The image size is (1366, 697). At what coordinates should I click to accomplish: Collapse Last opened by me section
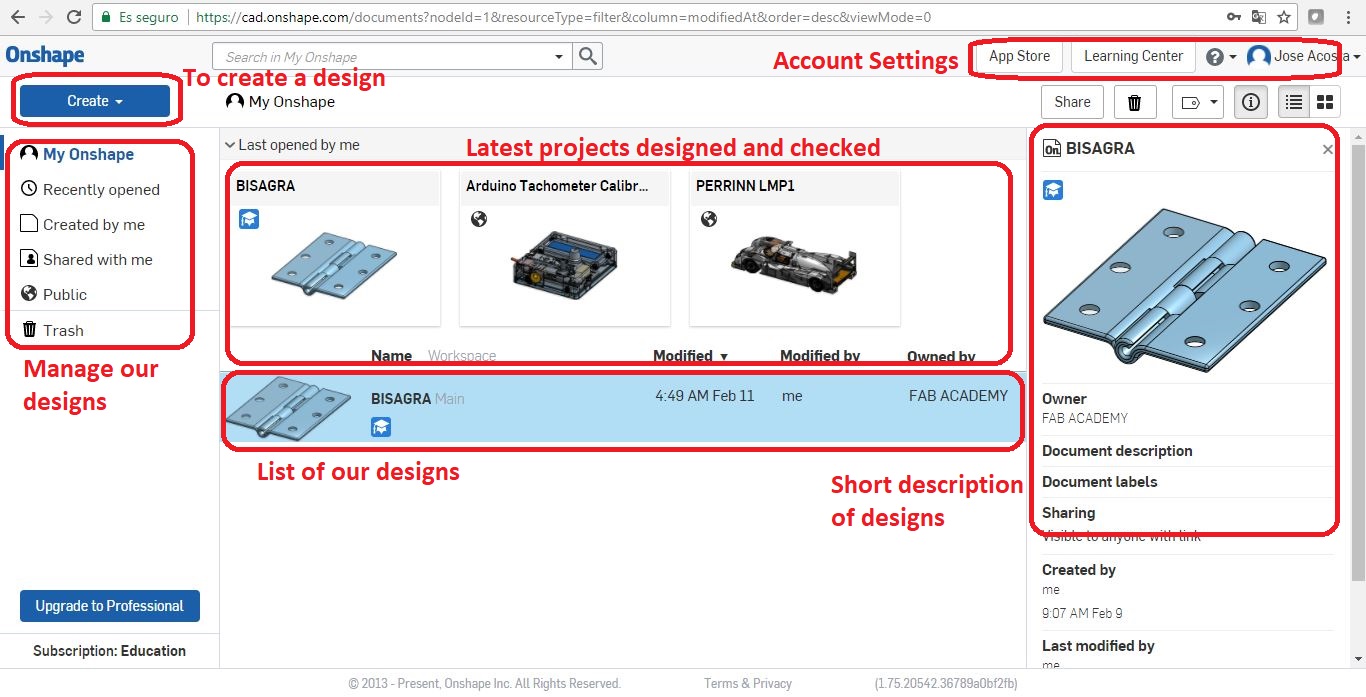coord(294,145)
